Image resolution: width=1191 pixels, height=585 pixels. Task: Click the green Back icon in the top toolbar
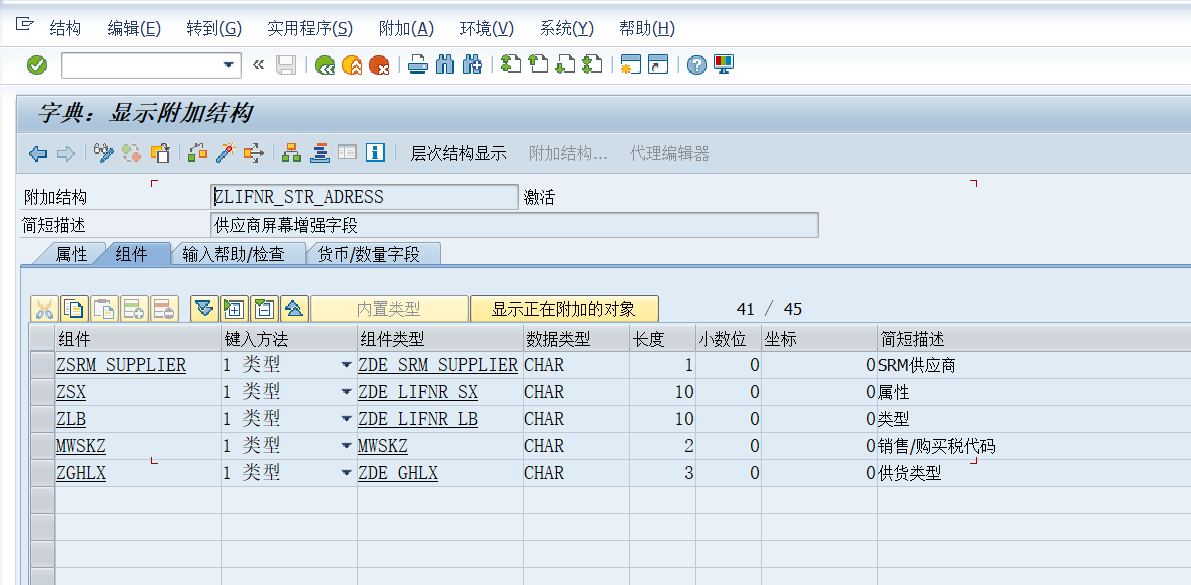(325, 65)
